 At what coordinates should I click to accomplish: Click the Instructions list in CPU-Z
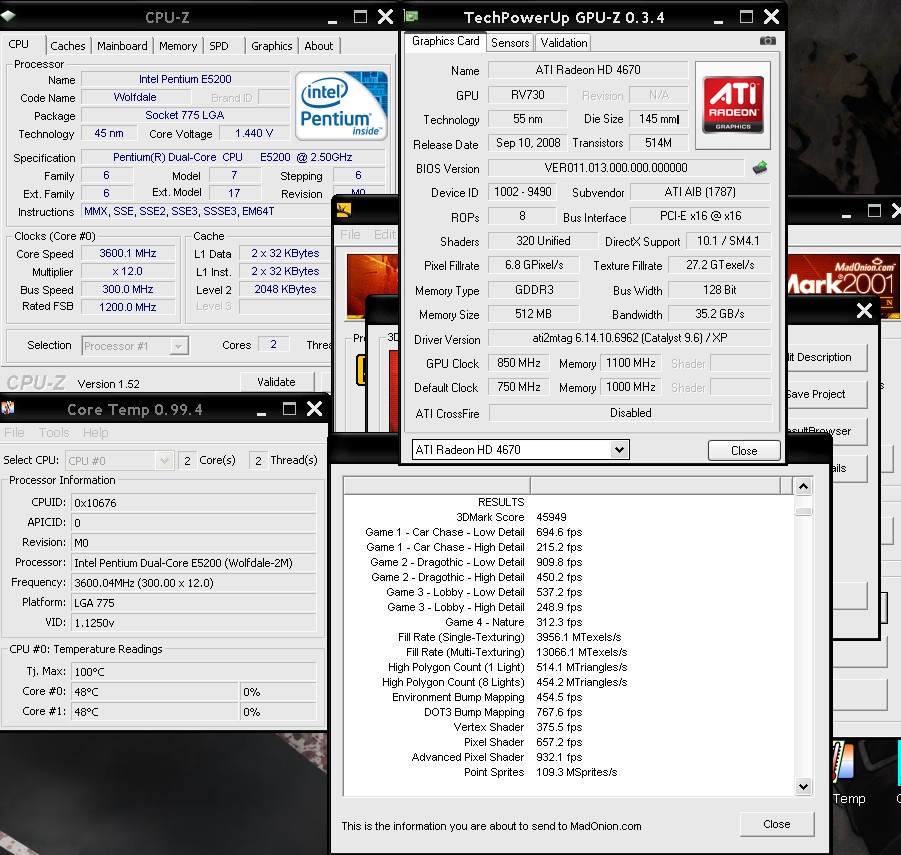(x=207, y=211)
